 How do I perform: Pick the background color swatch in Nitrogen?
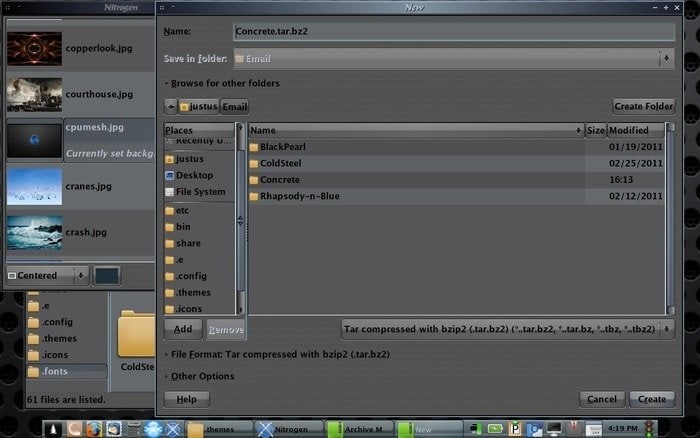[107, 275]
